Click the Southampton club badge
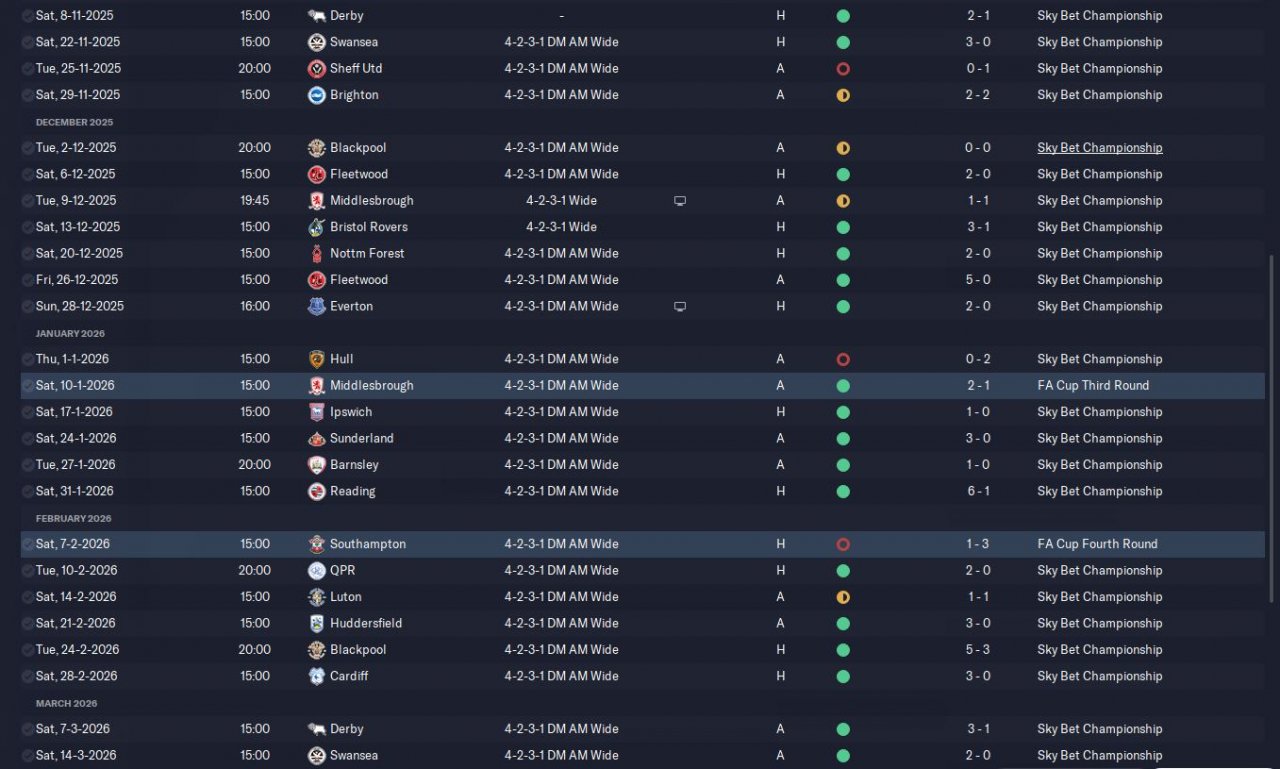 click(316, 544)
